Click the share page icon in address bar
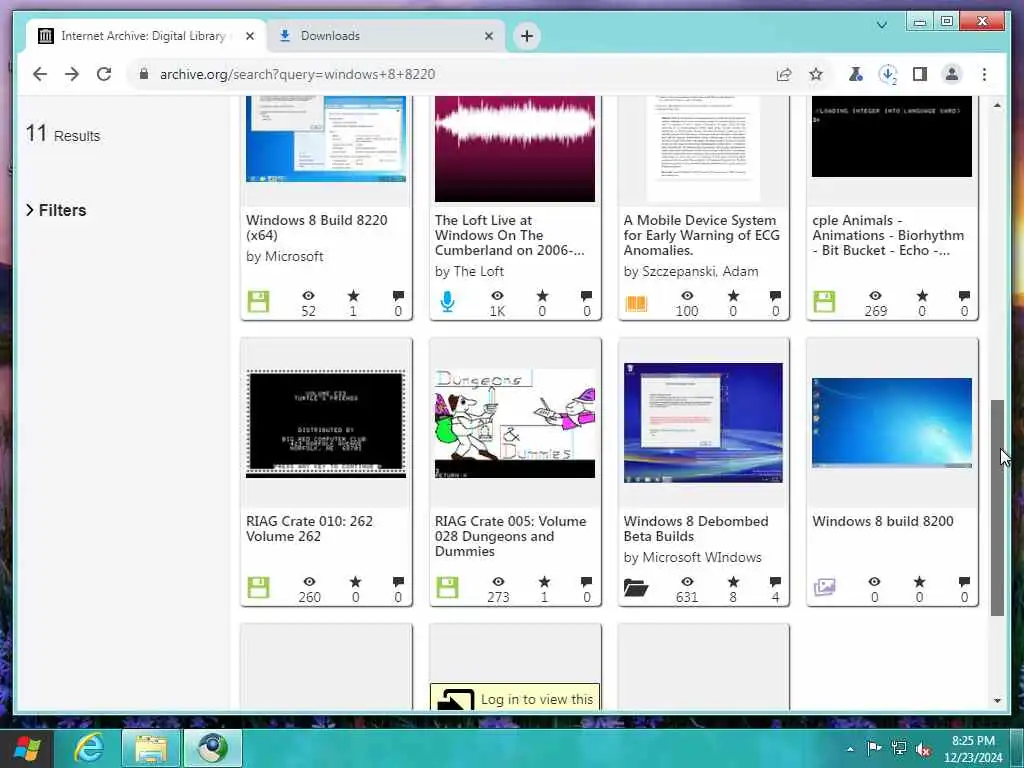The width and height of the screenshot is (1024, 768). click(x=784, y=74)
